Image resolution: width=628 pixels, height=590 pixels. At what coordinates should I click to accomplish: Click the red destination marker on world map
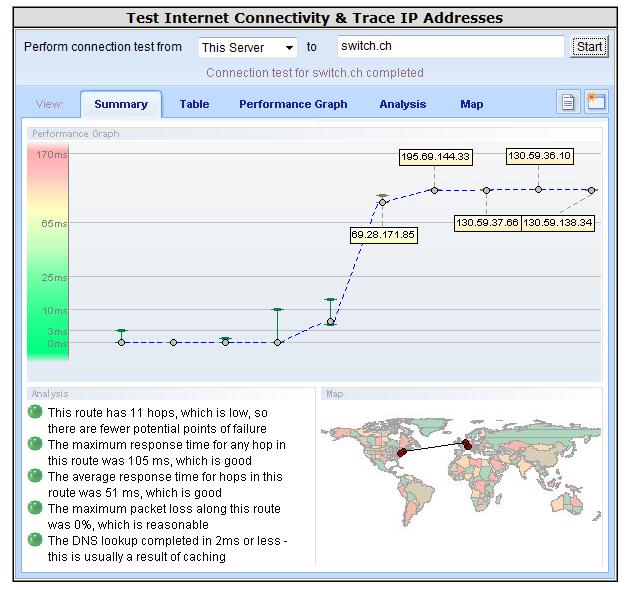coord(466,445)
